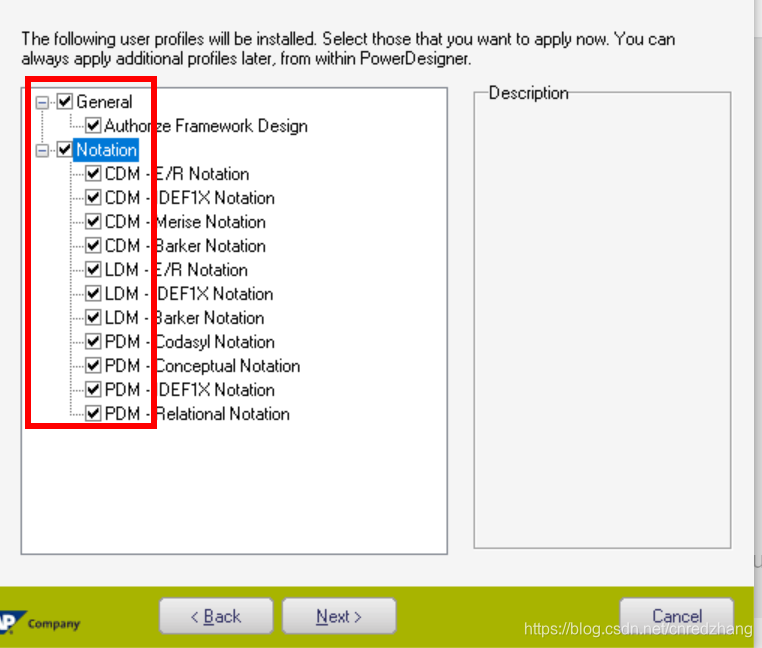The width and height of the screenshot is (762, 648).
Task: Uncheck the PDM - Conceptual Notation checkbox
Action: pos(93,365)
